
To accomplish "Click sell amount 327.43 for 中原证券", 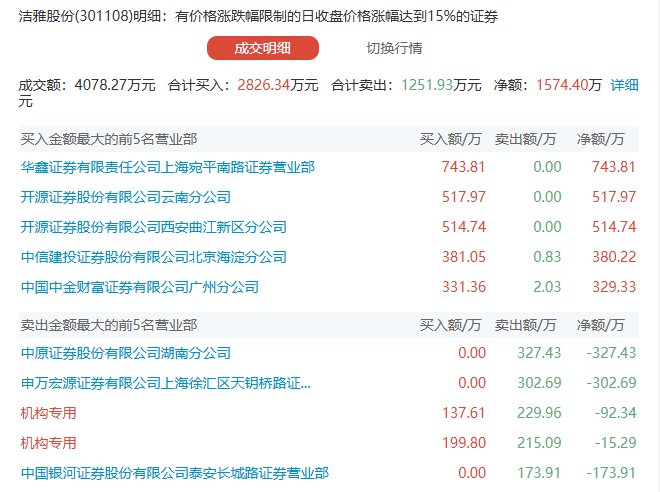I will (x=539, y=353).
